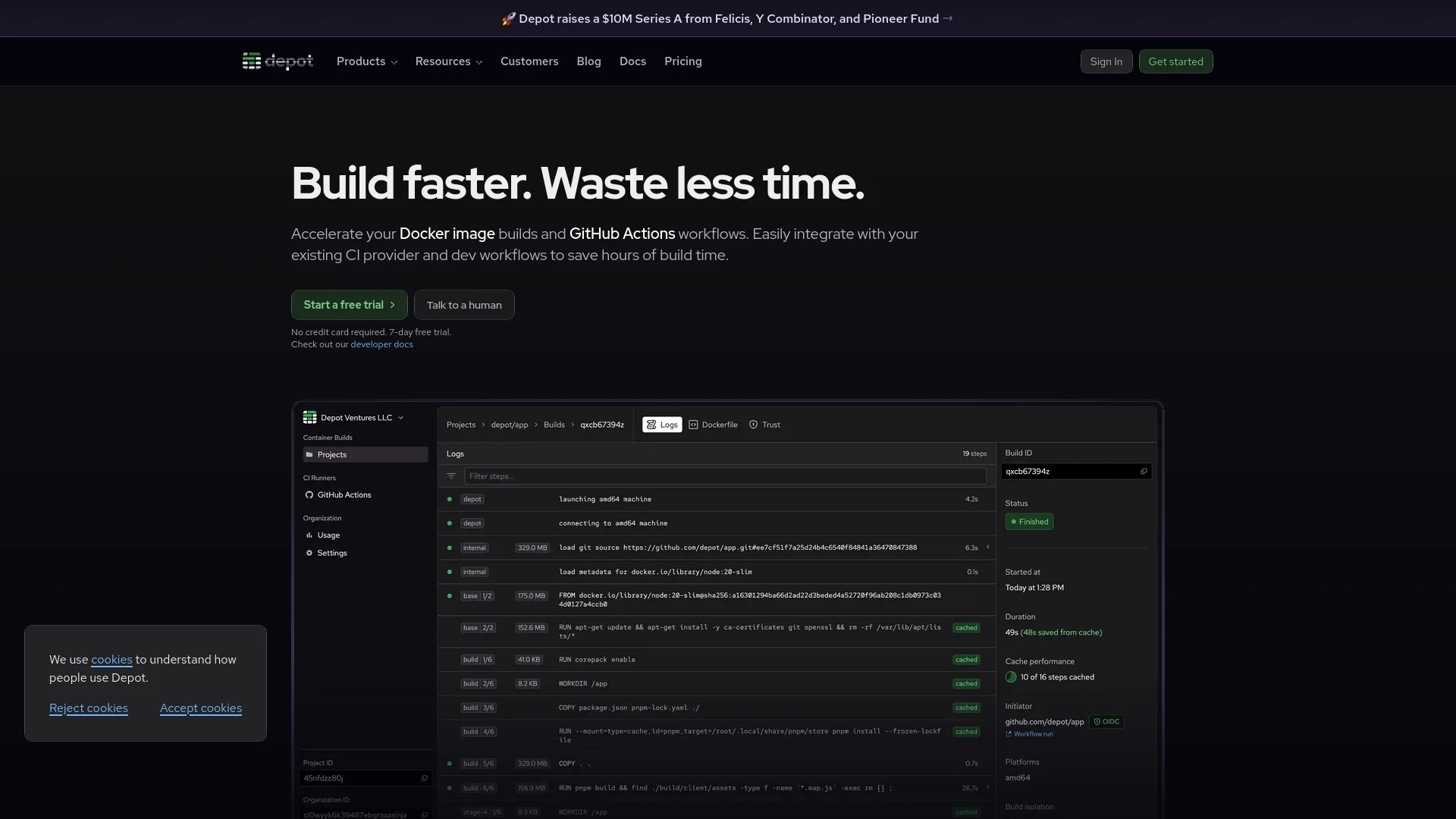Open the Workflow run link

point(1029,734)
